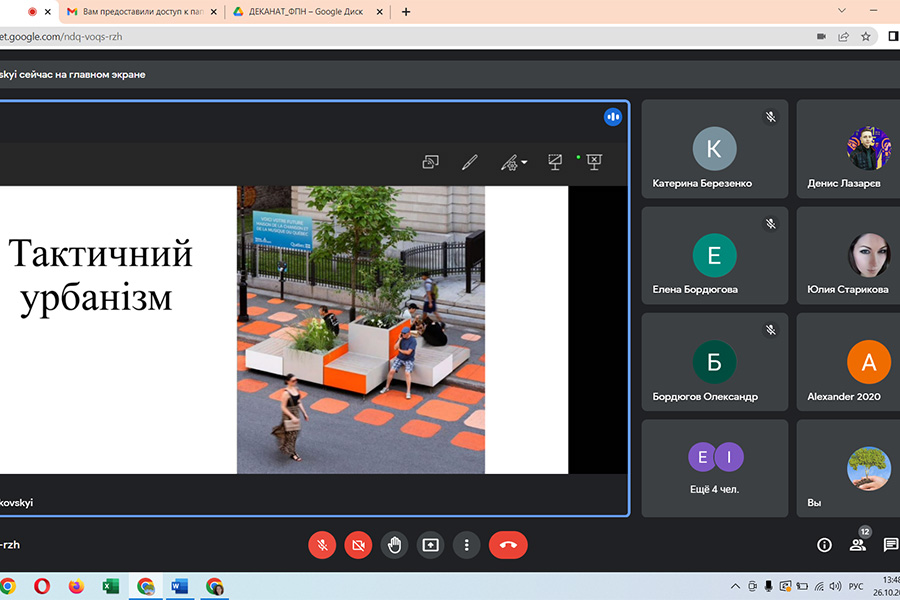Open Excel from the taskbar
Image resolution: width=900 pixels, height=600 pixels.
click(x=111, y=586)
